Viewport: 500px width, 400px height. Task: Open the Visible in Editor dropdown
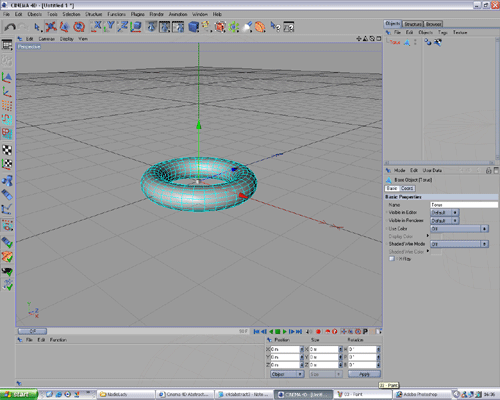coord(445,212)
